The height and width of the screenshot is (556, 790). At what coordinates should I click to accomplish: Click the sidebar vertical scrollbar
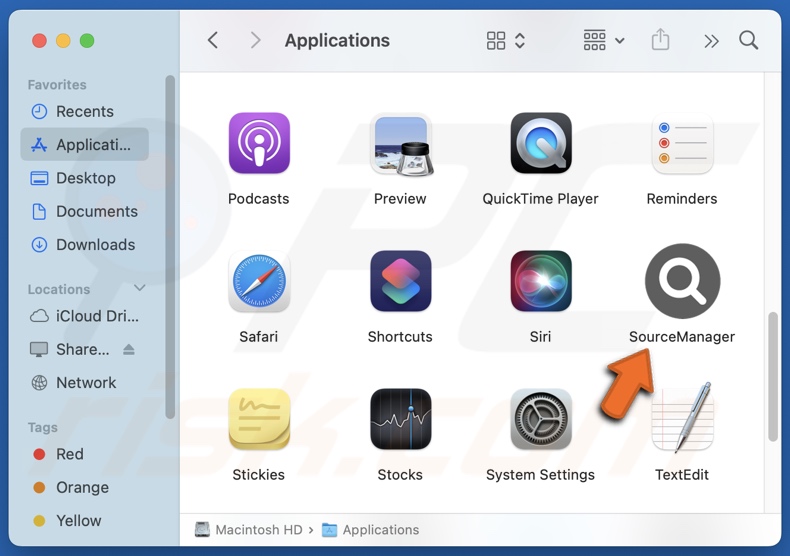click(170, 247)
